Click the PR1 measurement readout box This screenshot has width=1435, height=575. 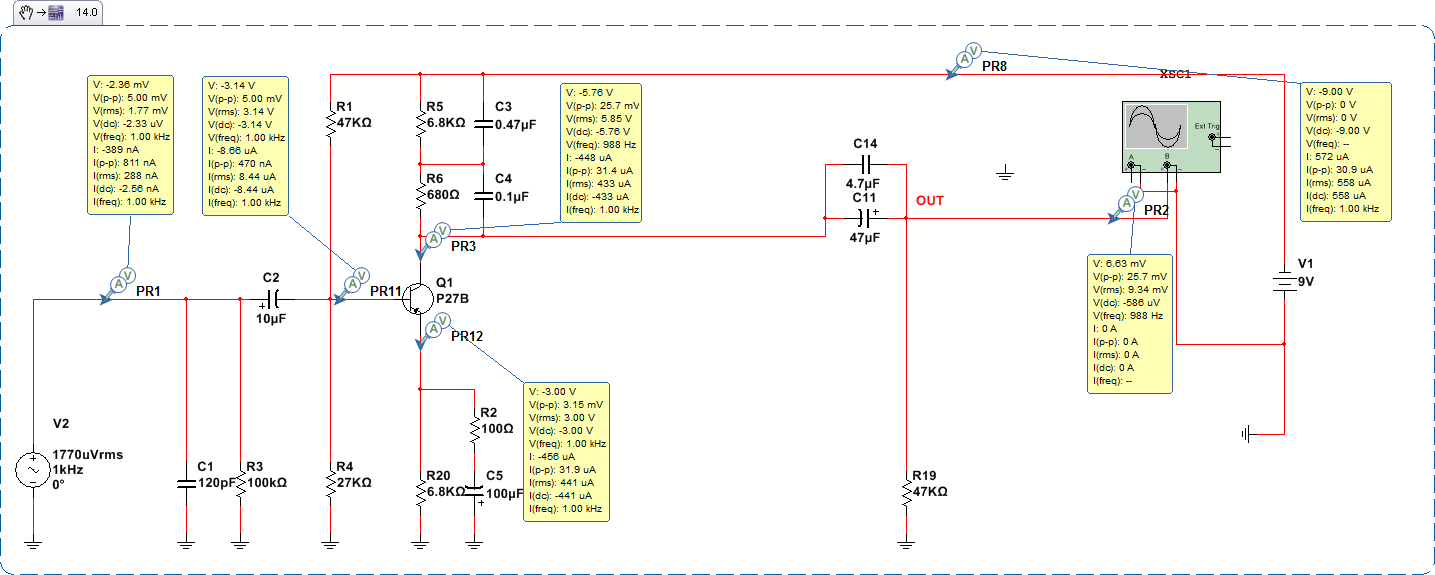(x=130, y=145)
